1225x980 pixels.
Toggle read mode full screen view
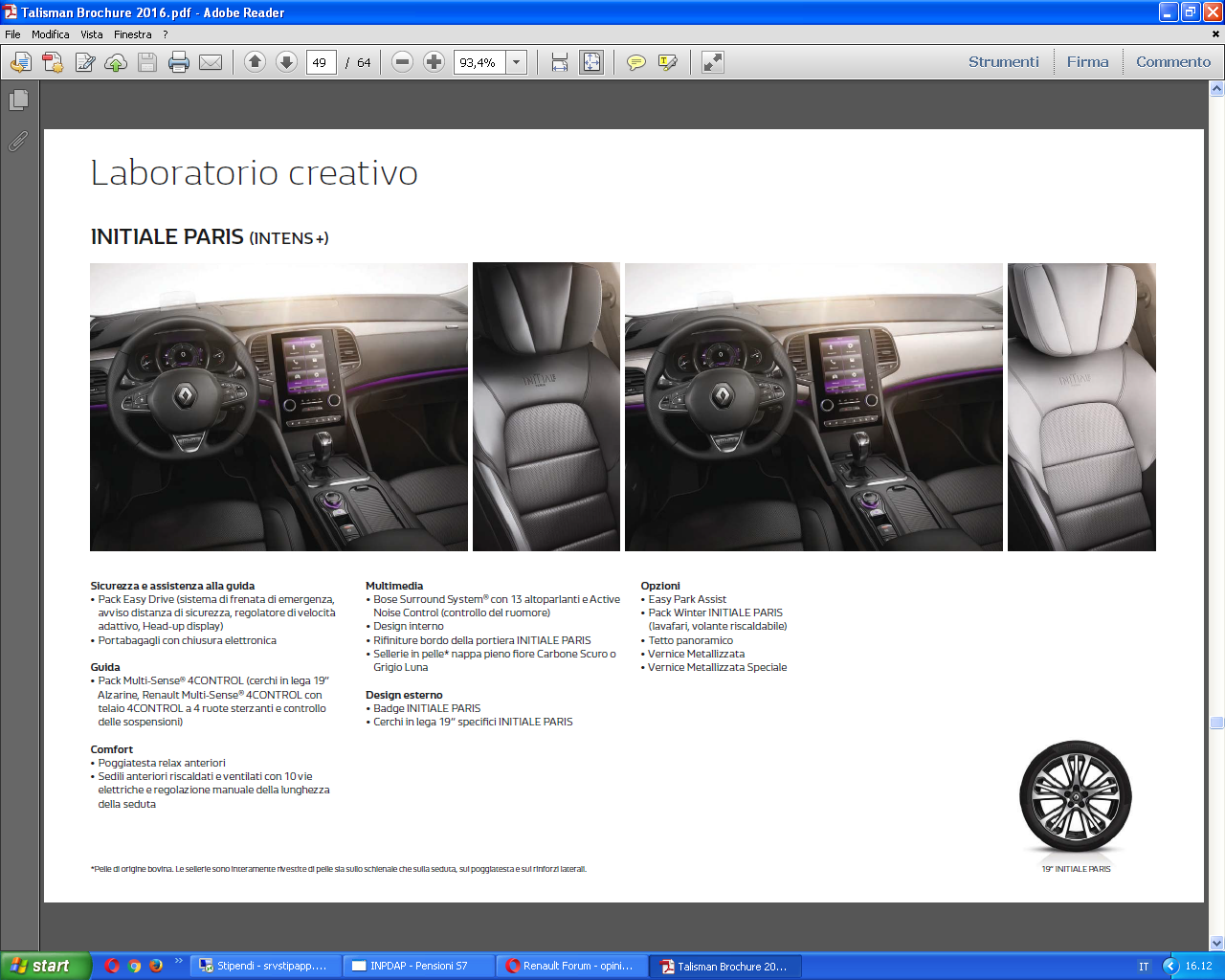(x=713, y=62)
